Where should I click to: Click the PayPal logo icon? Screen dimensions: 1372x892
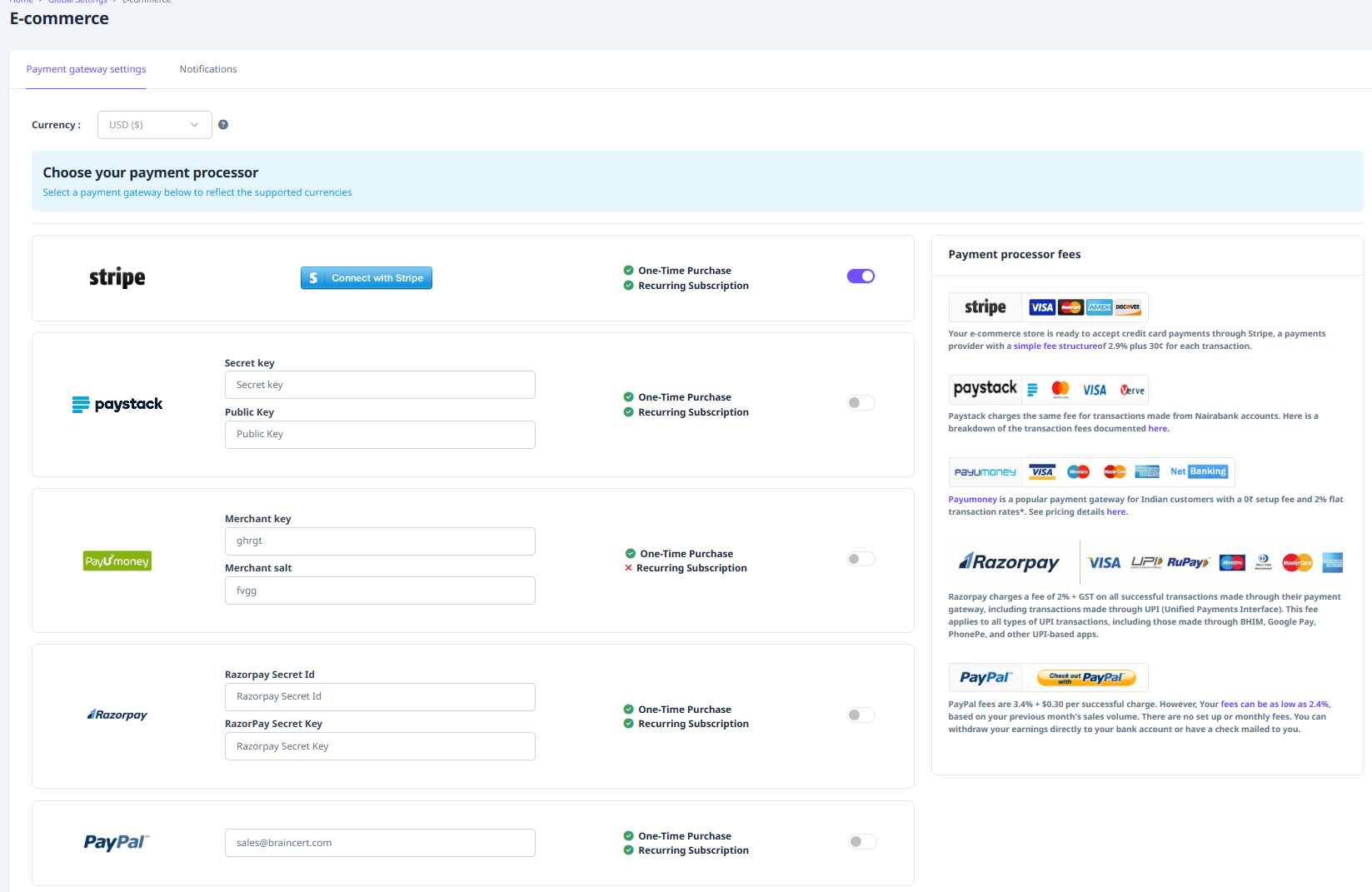pyautogui.click(x=117, y=842)
